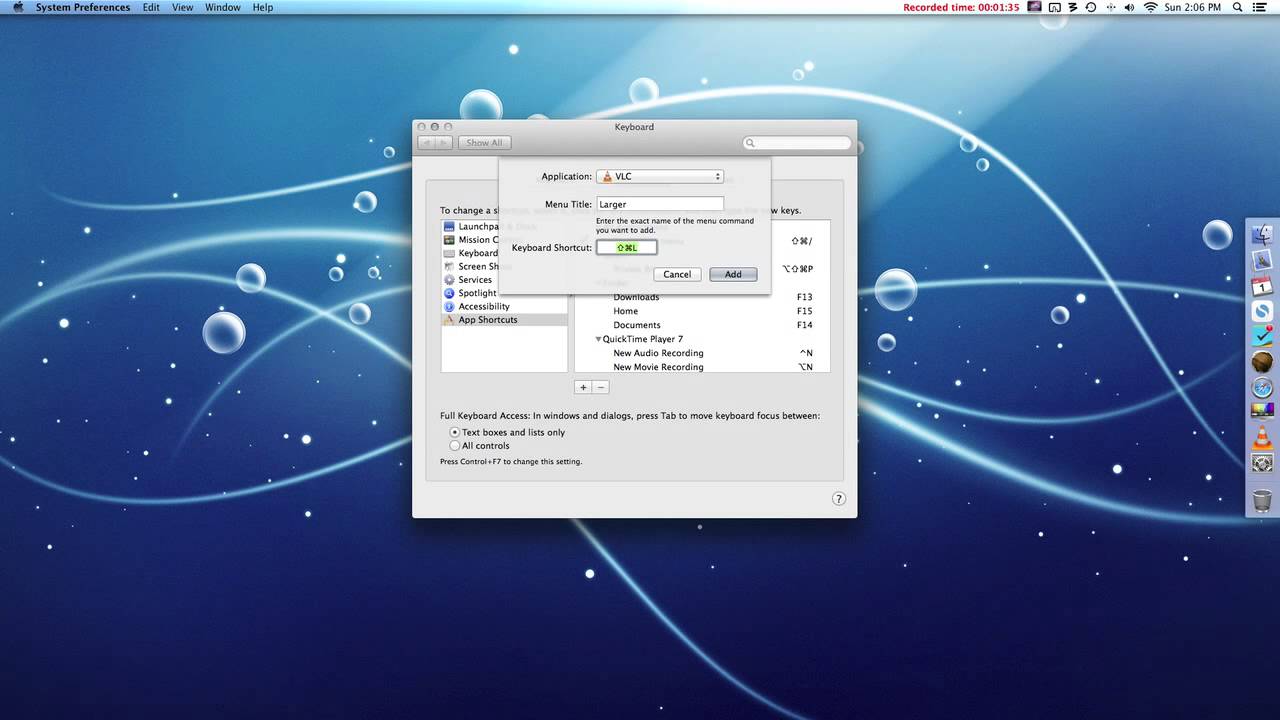
Task: Open Simplenote app in the Dock
Action: (x=1262, y=311)
